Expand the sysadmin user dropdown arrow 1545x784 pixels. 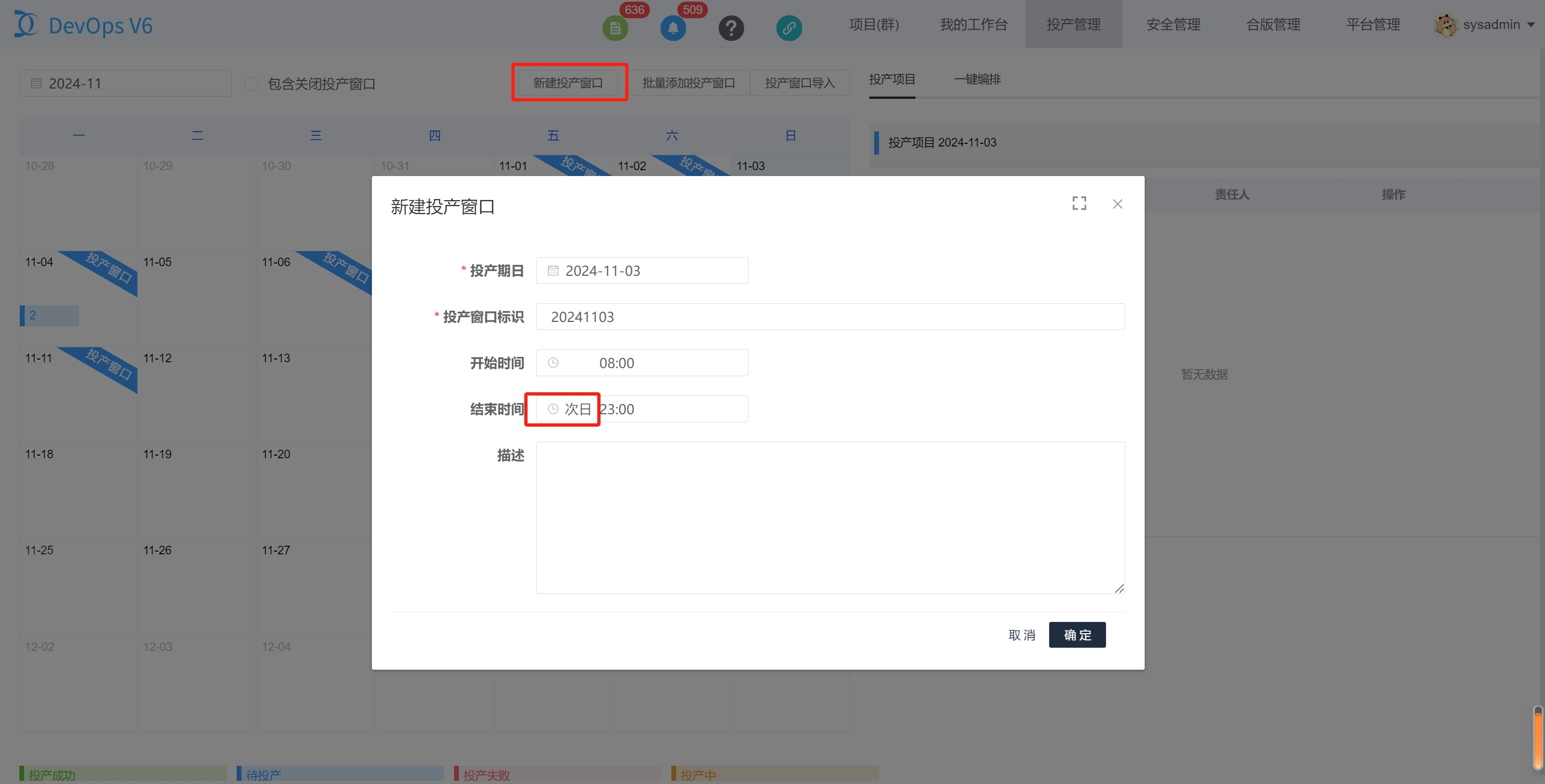coord(1531,25)
